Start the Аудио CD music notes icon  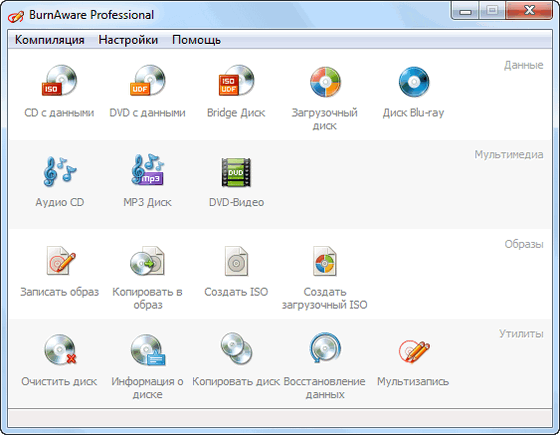pos(59,171)
